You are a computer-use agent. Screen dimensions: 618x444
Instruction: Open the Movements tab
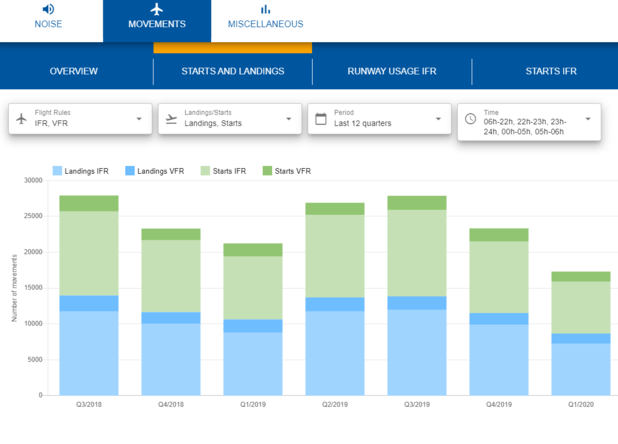click(157, 21)
